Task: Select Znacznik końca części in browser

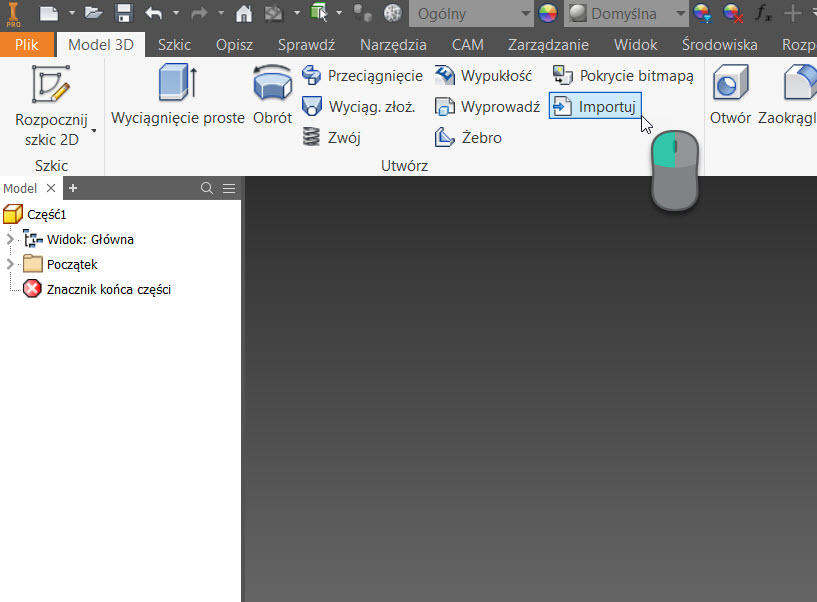Action: click(x=108, y=289)
